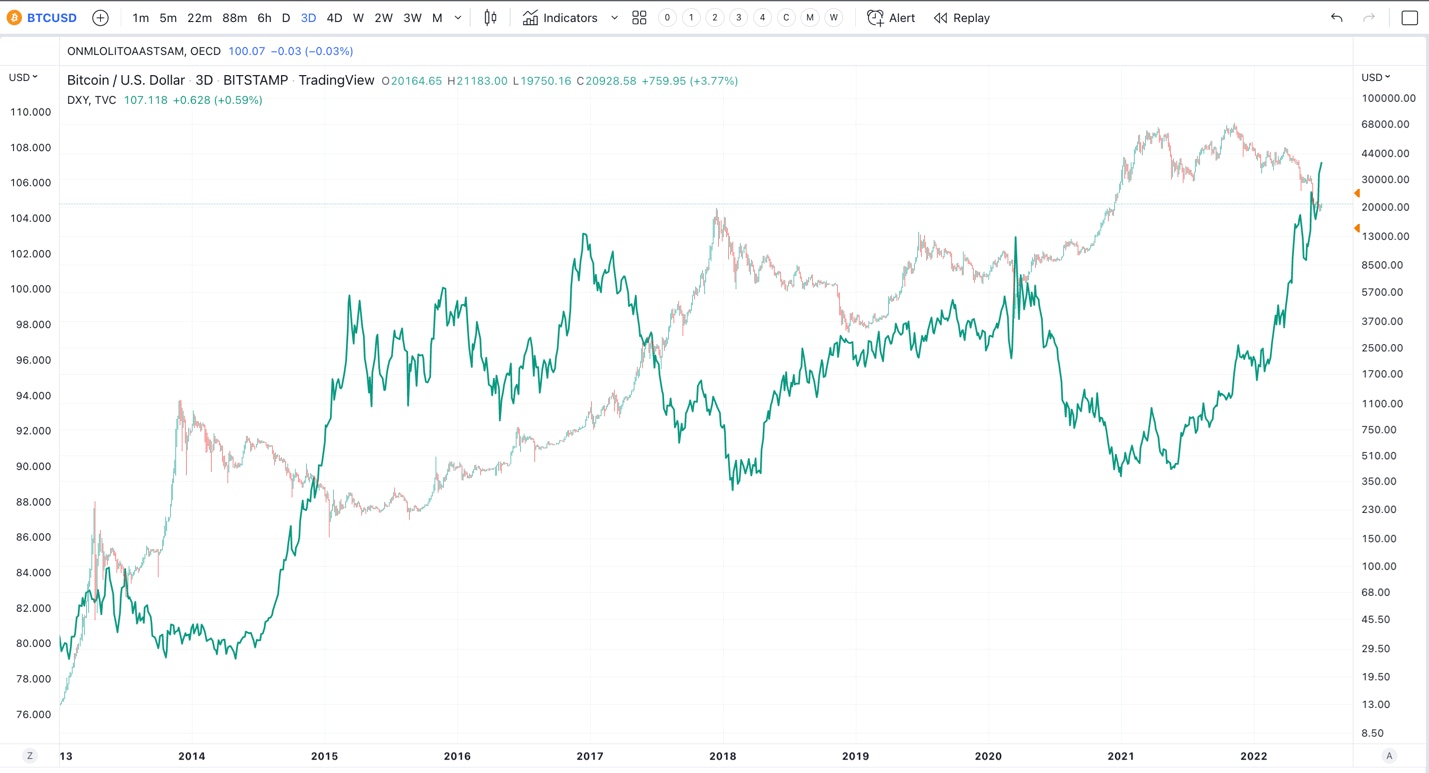Click the 68000.00 right price axis label
The height and width of the screenshot is (773, 1429).
(1385, 124)
